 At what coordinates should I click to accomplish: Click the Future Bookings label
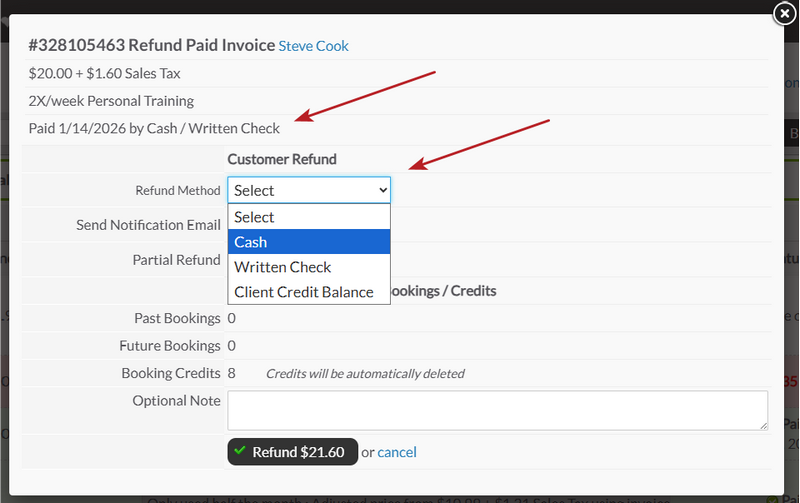pyautogui.click(x=170, y=346)
